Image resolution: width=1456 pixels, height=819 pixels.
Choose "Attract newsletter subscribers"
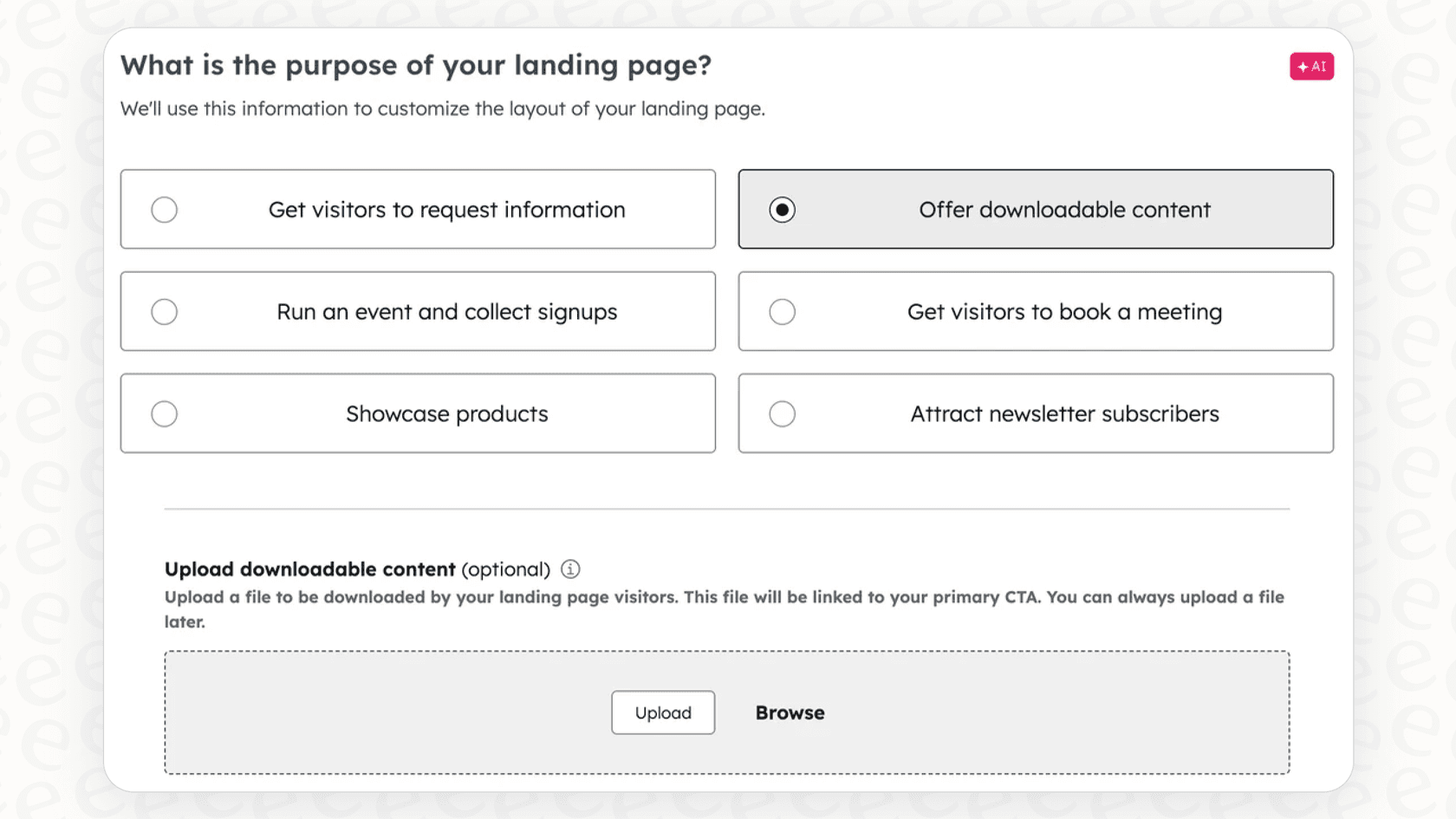[1036, 413]
